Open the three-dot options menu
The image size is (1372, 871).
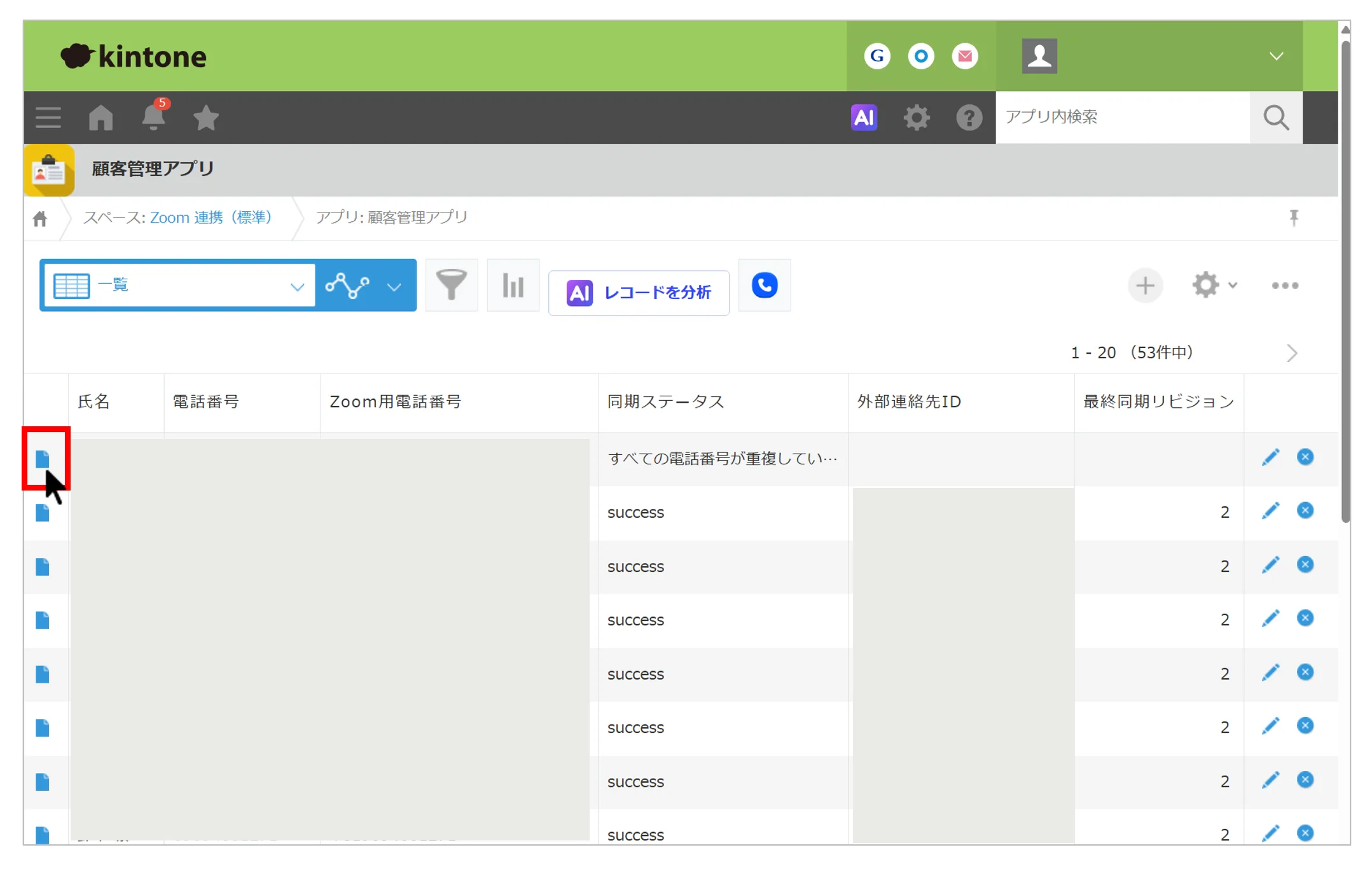[x=1285, y=285]
